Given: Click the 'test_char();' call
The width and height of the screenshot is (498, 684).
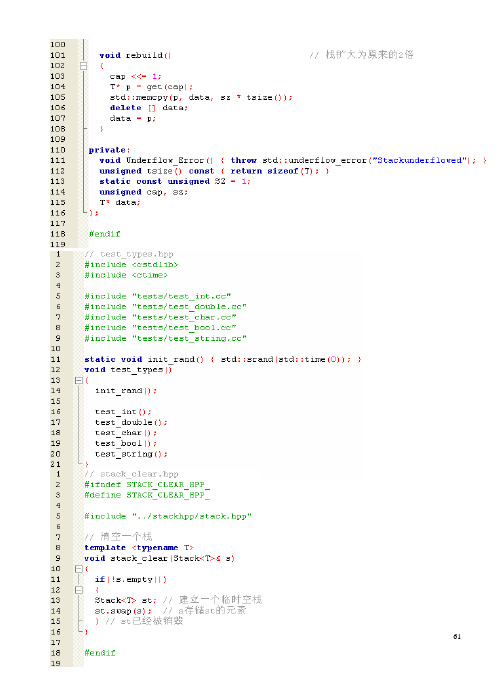Looking at the screenshot, I should [x=126, y=433].
